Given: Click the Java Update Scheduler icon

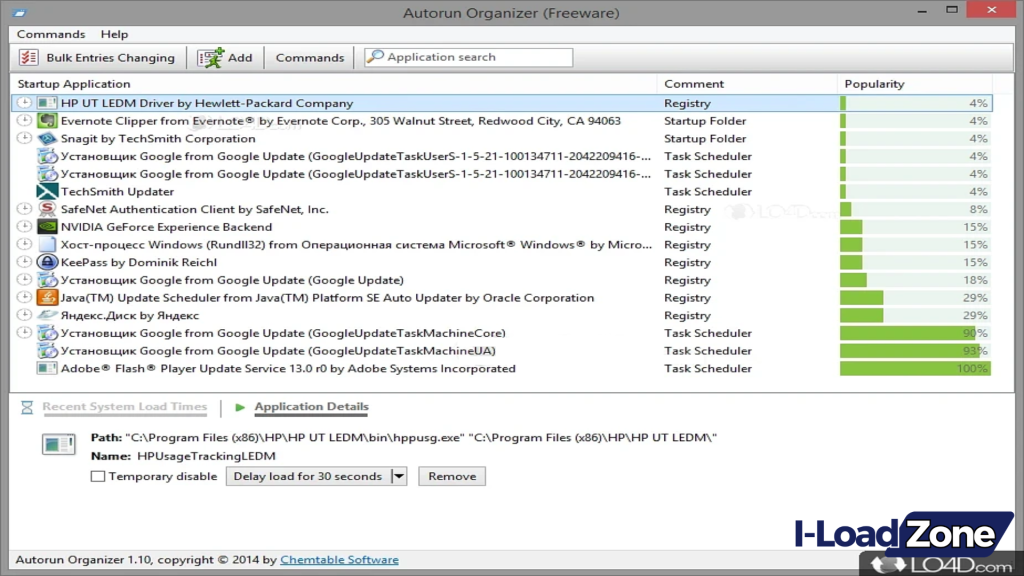Looking at the screenshot, I should click(47, 297).
